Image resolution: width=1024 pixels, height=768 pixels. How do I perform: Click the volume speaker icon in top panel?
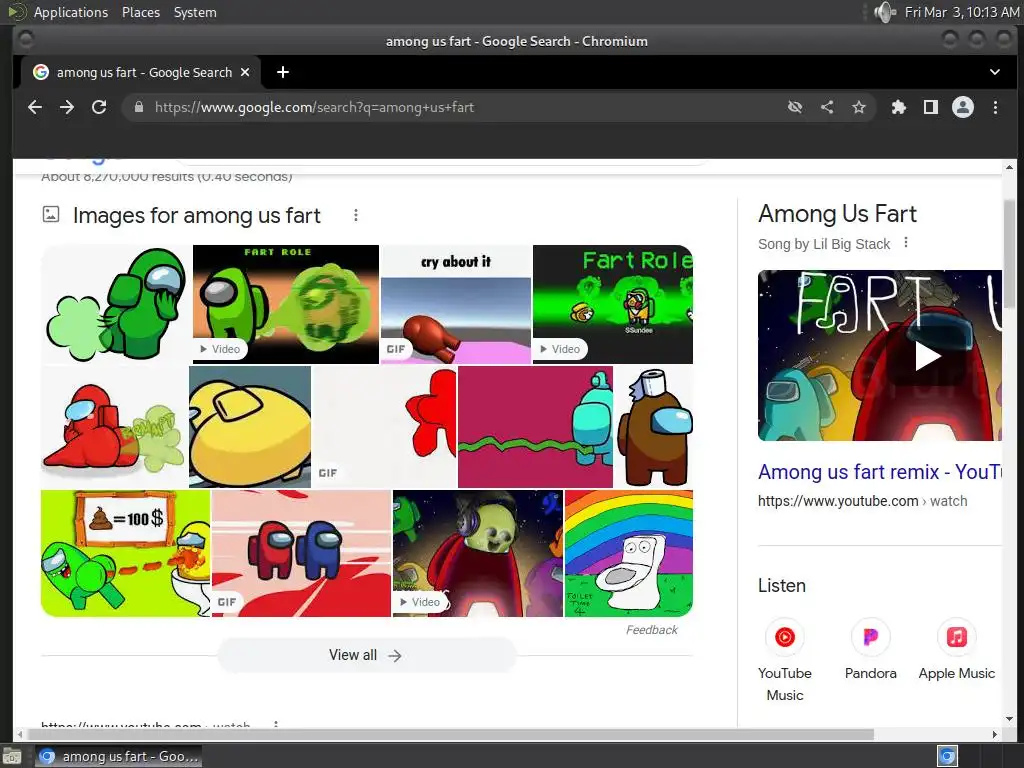(x=885, y=12)
